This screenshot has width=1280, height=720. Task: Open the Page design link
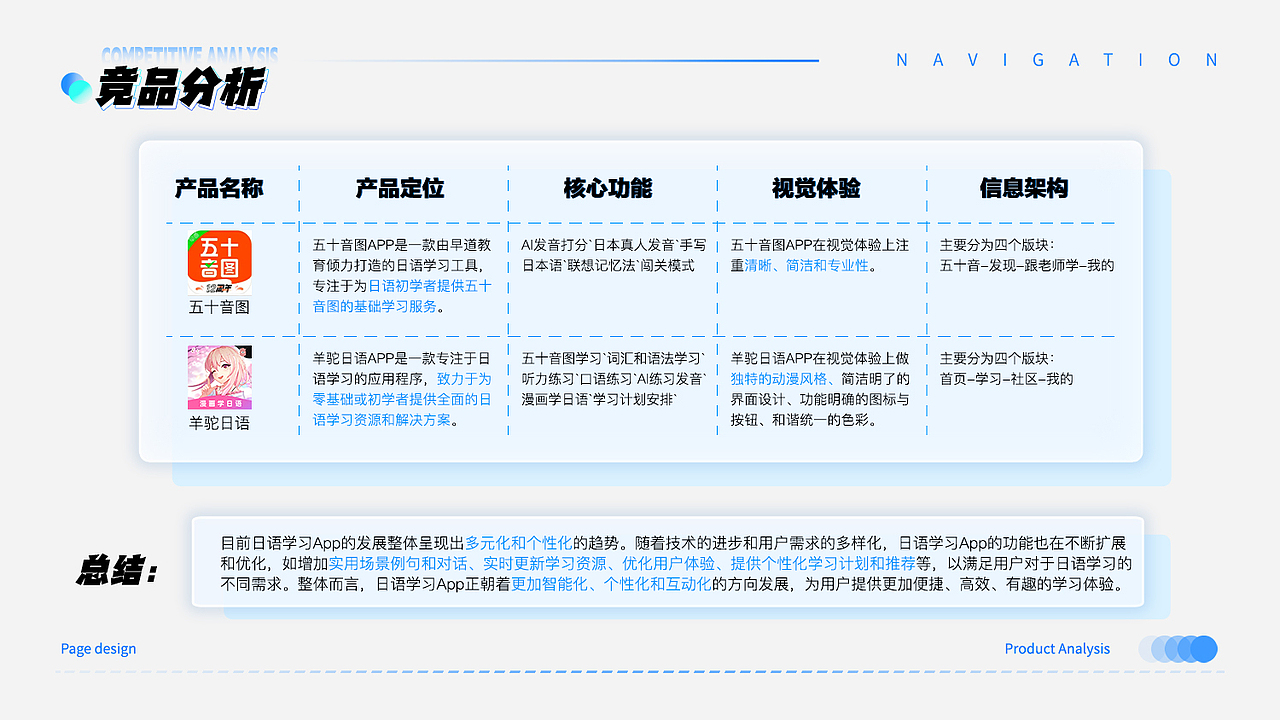coord(97,649)
